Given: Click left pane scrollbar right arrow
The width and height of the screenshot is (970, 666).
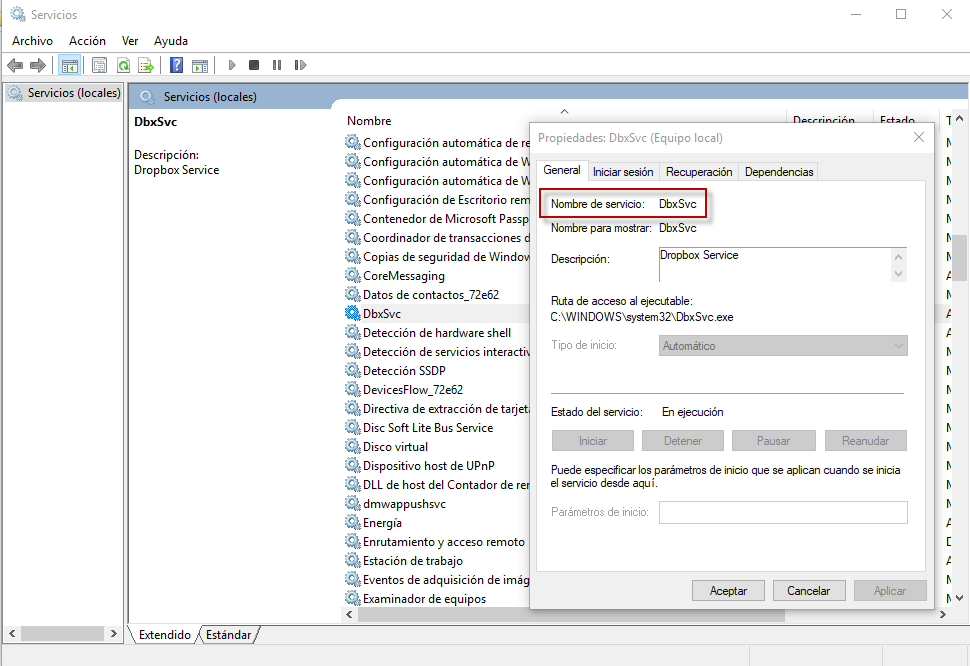Looking at the screenshot, I should 113,633.
